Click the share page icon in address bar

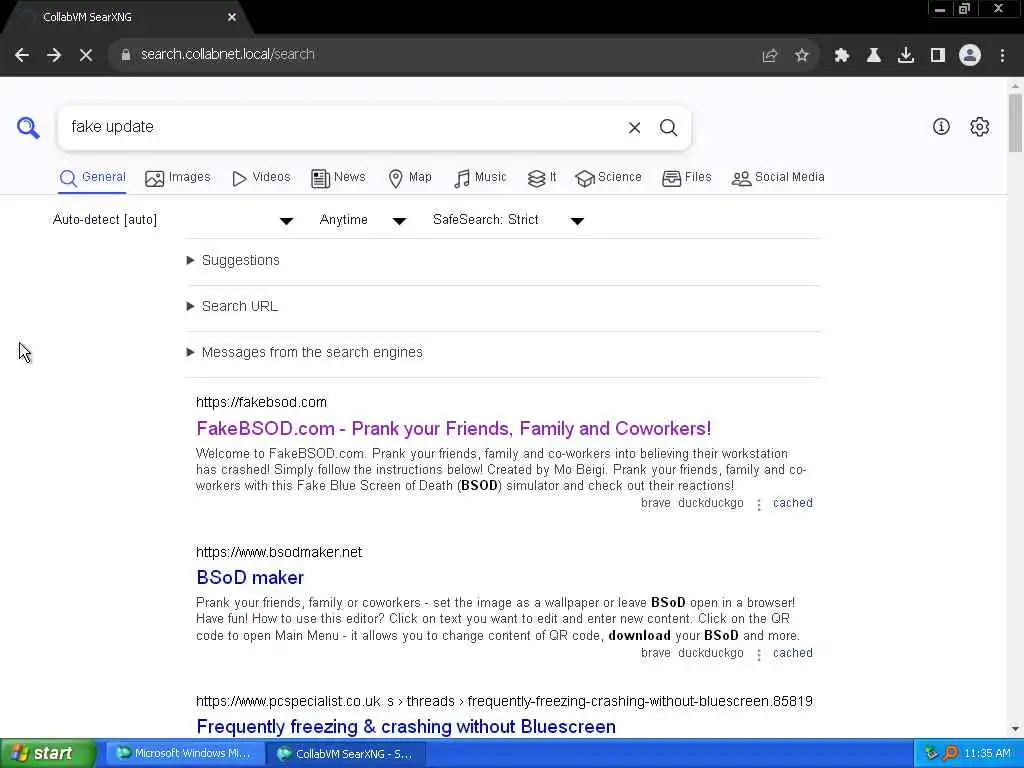[x=769, y=56]
